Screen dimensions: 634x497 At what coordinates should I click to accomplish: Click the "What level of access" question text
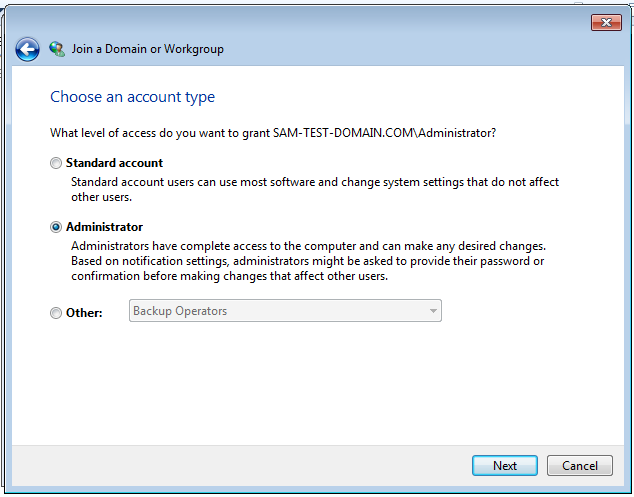pyautogui.click(x=160, y=132)
